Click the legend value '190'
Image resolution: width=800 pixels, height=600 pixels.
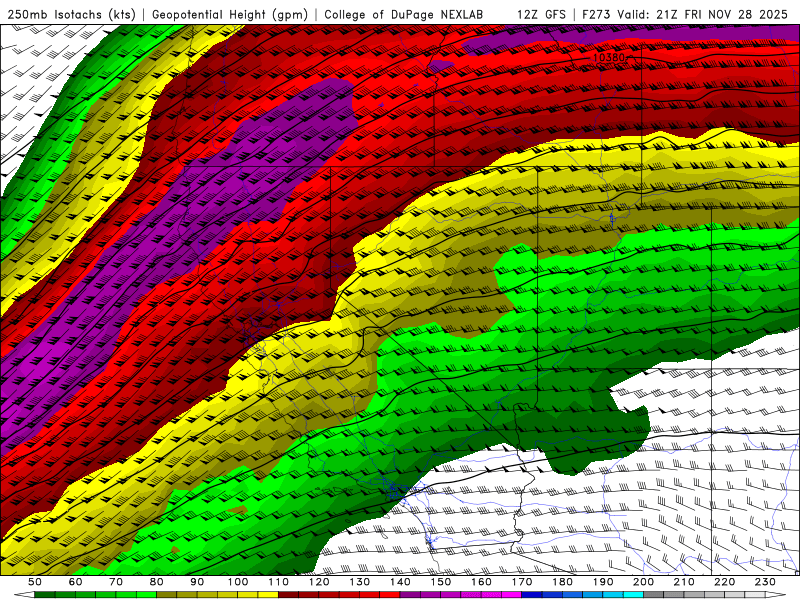[x=603, y=582]
